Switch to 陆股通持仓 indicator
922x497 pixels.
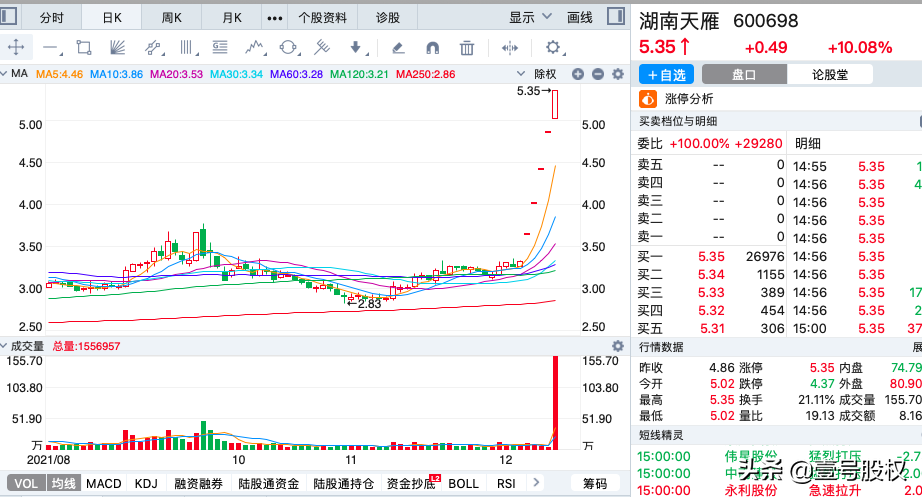343,483
